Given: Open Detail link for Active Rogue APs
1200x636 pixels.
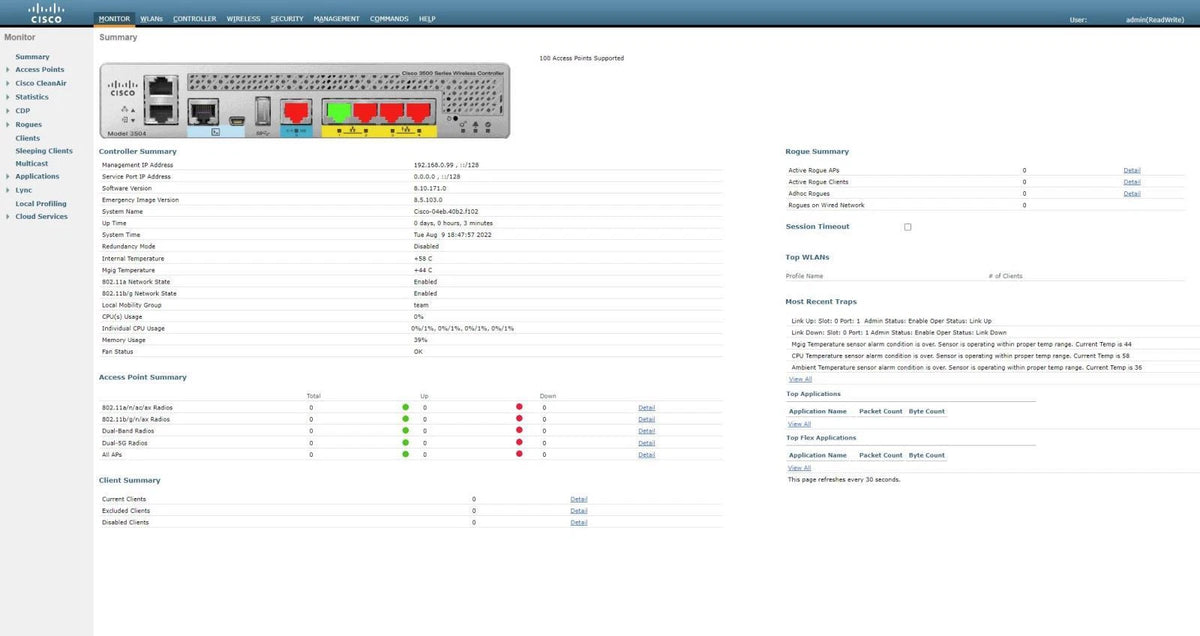Looking at the screenshot, I should [x=1132, y=170].
